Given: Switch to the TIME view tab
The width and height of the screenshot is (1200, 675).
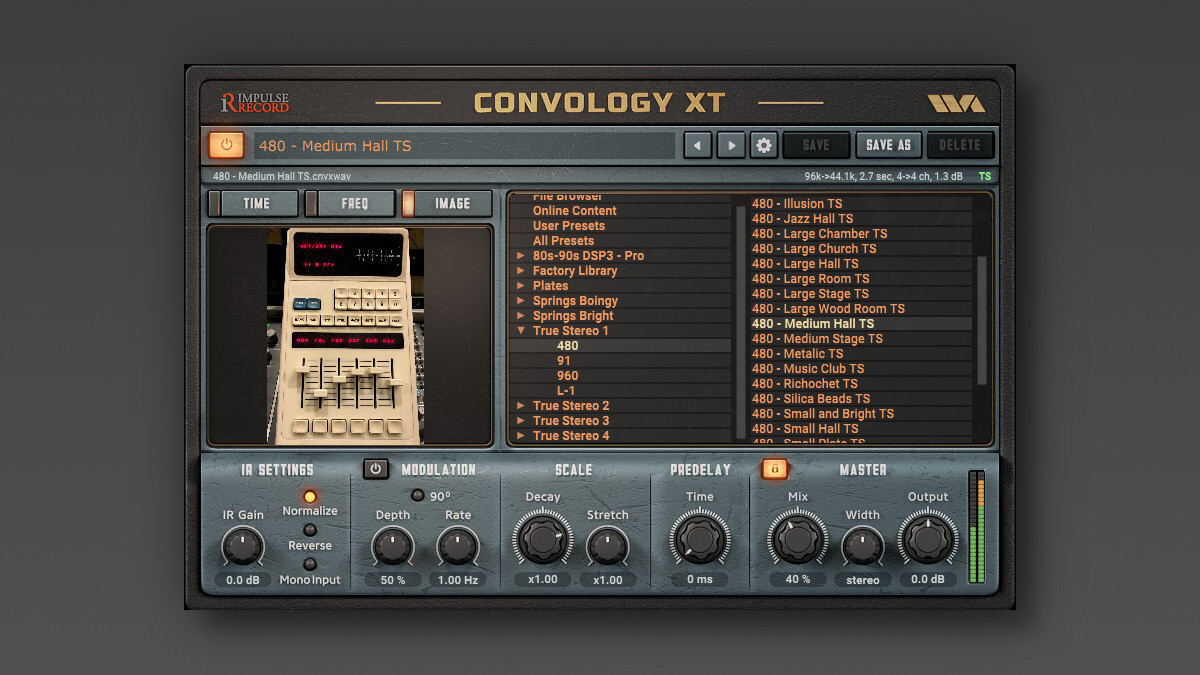Looking at the screenshot, I should (255, 203).
